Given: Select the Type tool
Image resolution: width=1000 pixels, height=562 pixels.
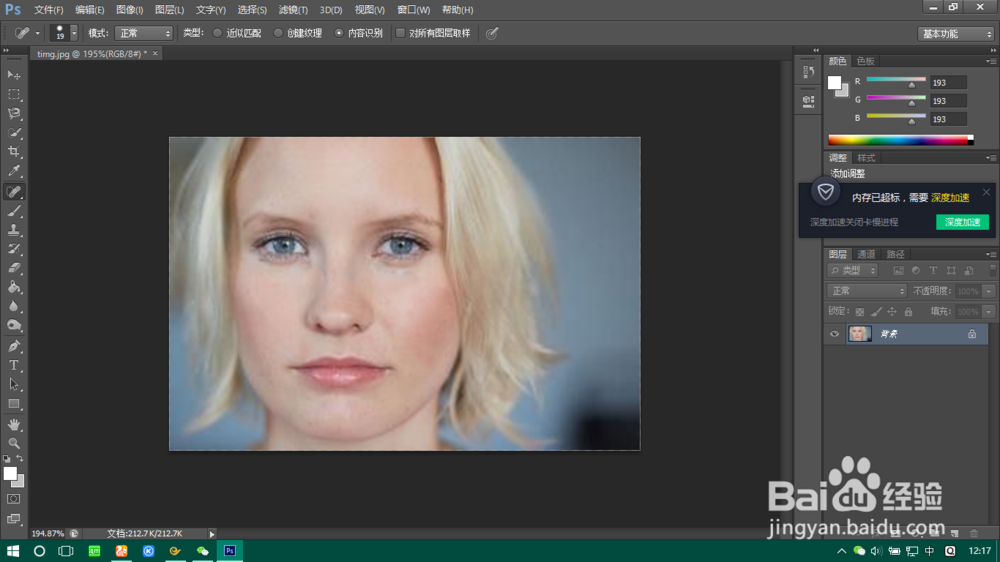Looking at the screenshot, I should pyautogui.click(x=13, y=366).
